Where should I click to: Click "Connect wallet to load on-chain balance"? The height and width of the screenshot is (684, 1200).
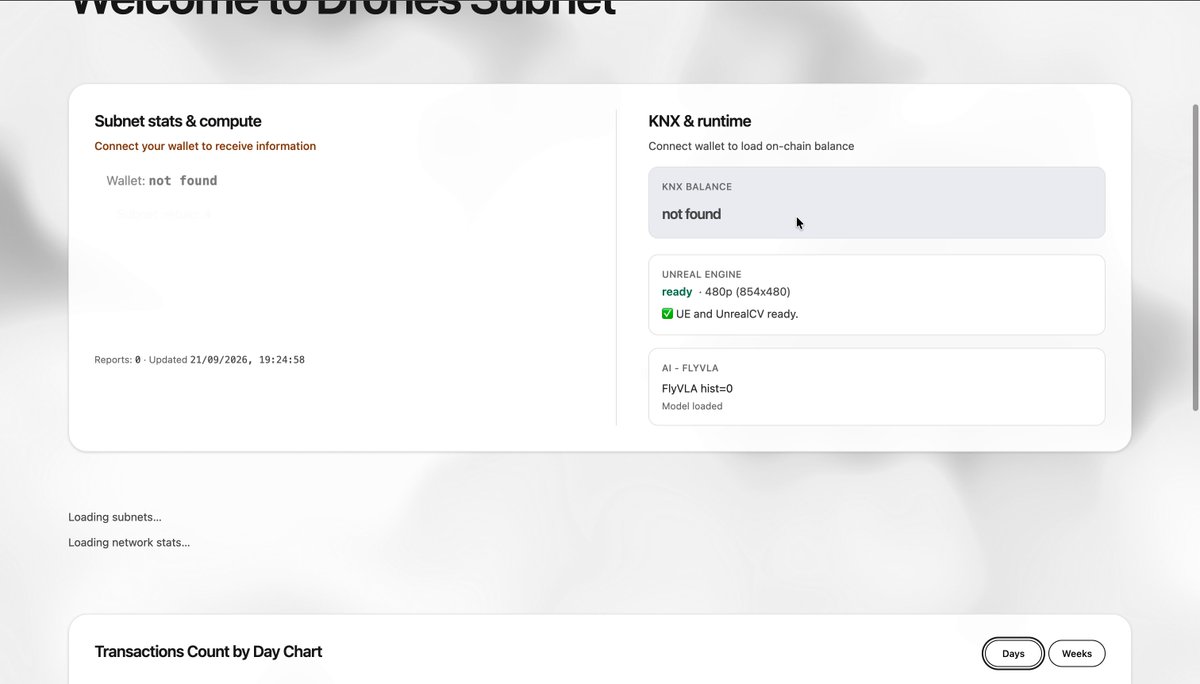pos(751,146)
